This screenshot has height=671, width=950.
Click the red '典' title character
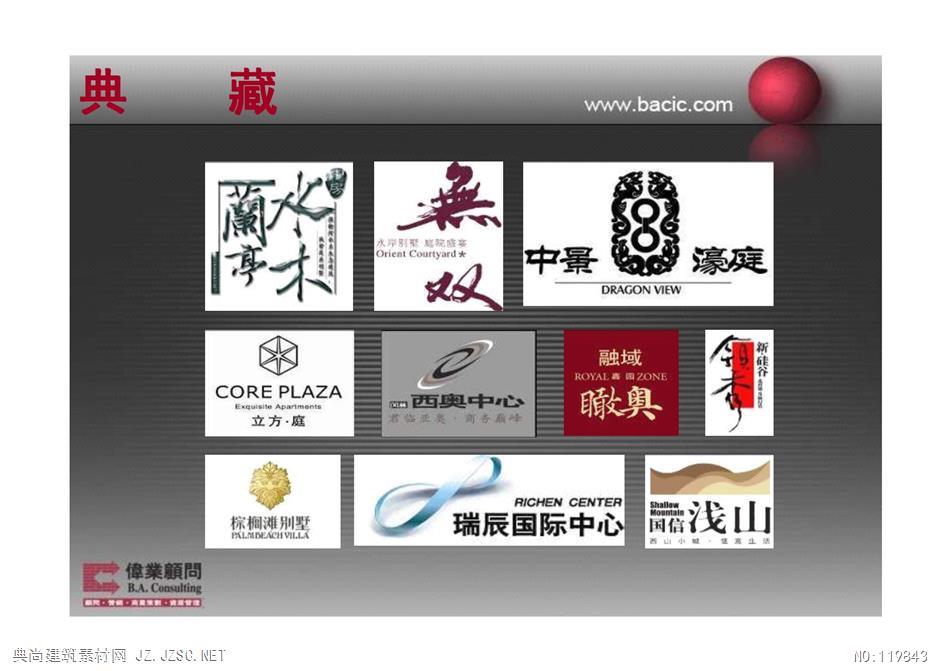(103, 93)
